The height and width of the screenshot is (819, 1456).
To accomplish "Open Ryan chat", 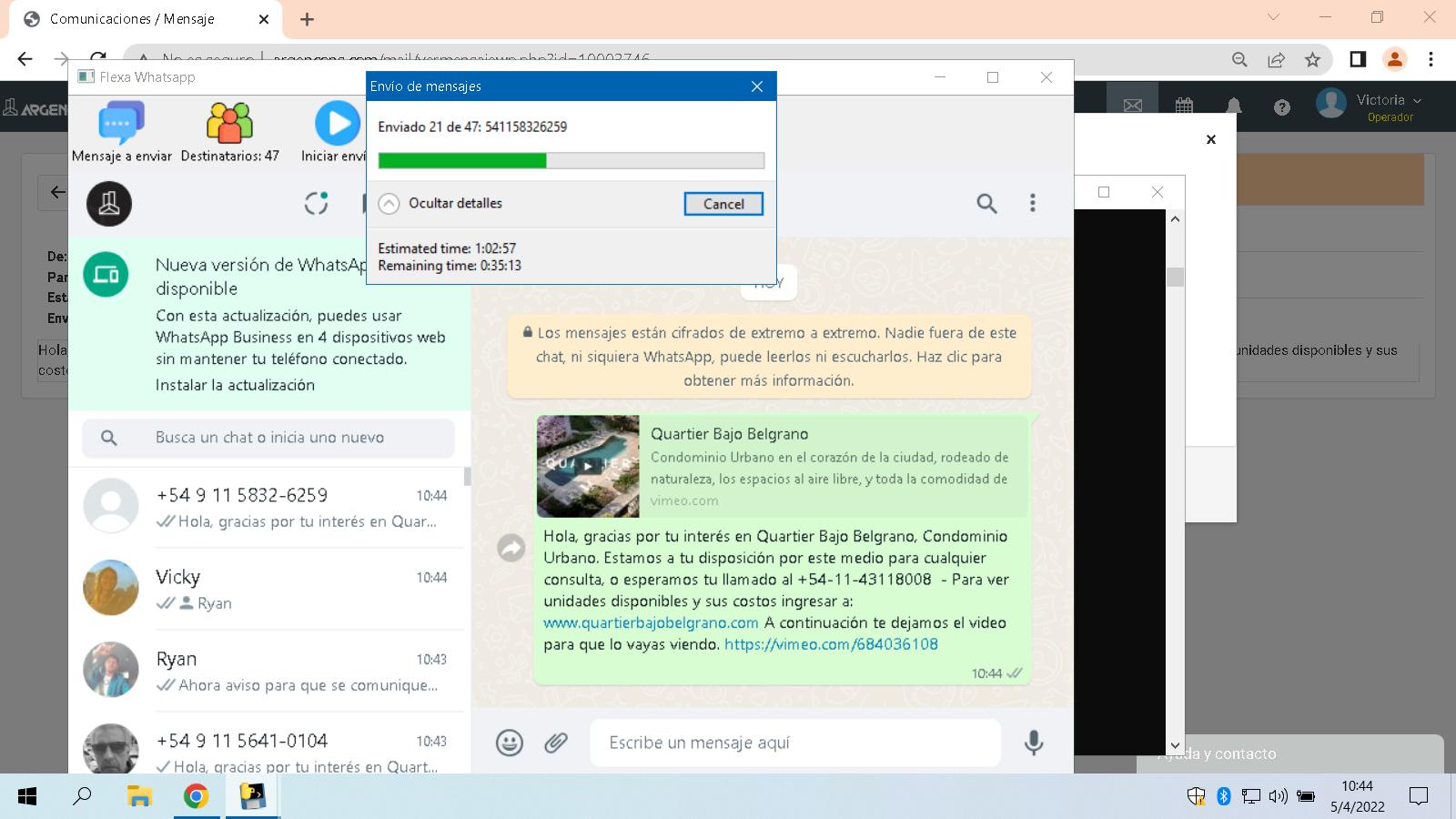I will coord(268,671).
